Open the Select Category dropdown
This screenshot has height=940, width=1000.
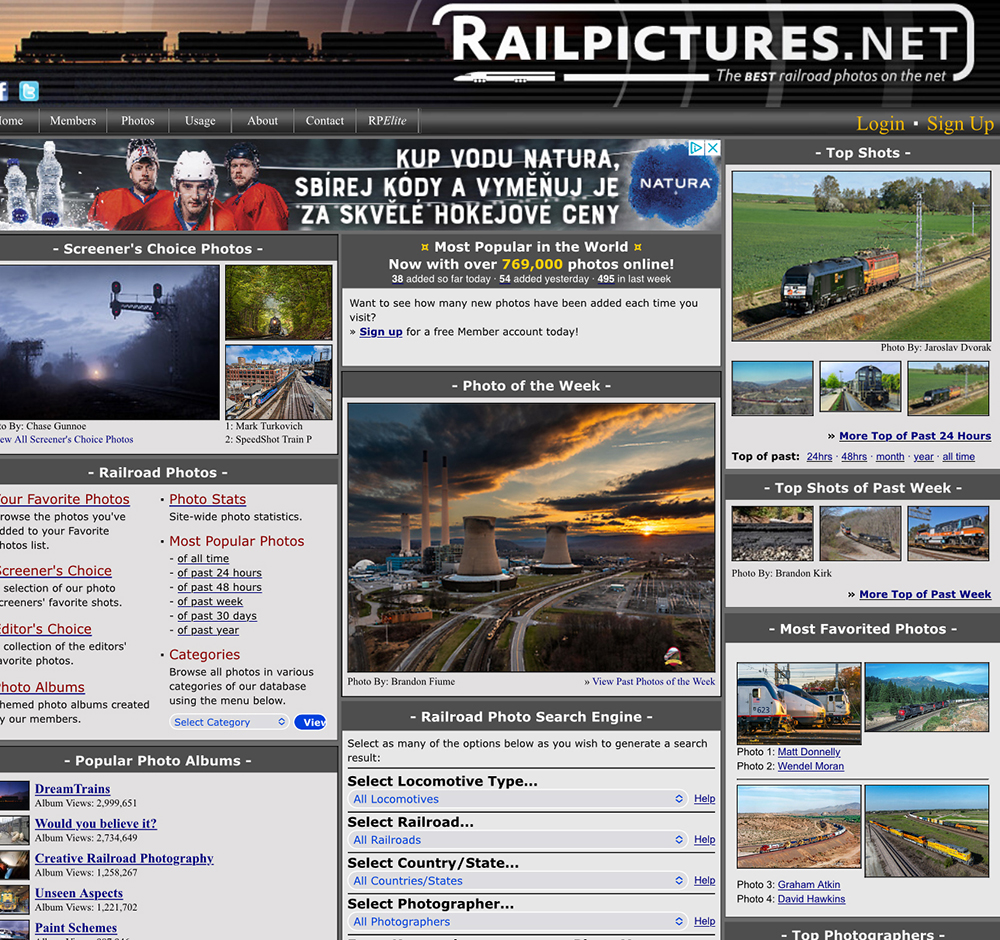coord(230,722)
